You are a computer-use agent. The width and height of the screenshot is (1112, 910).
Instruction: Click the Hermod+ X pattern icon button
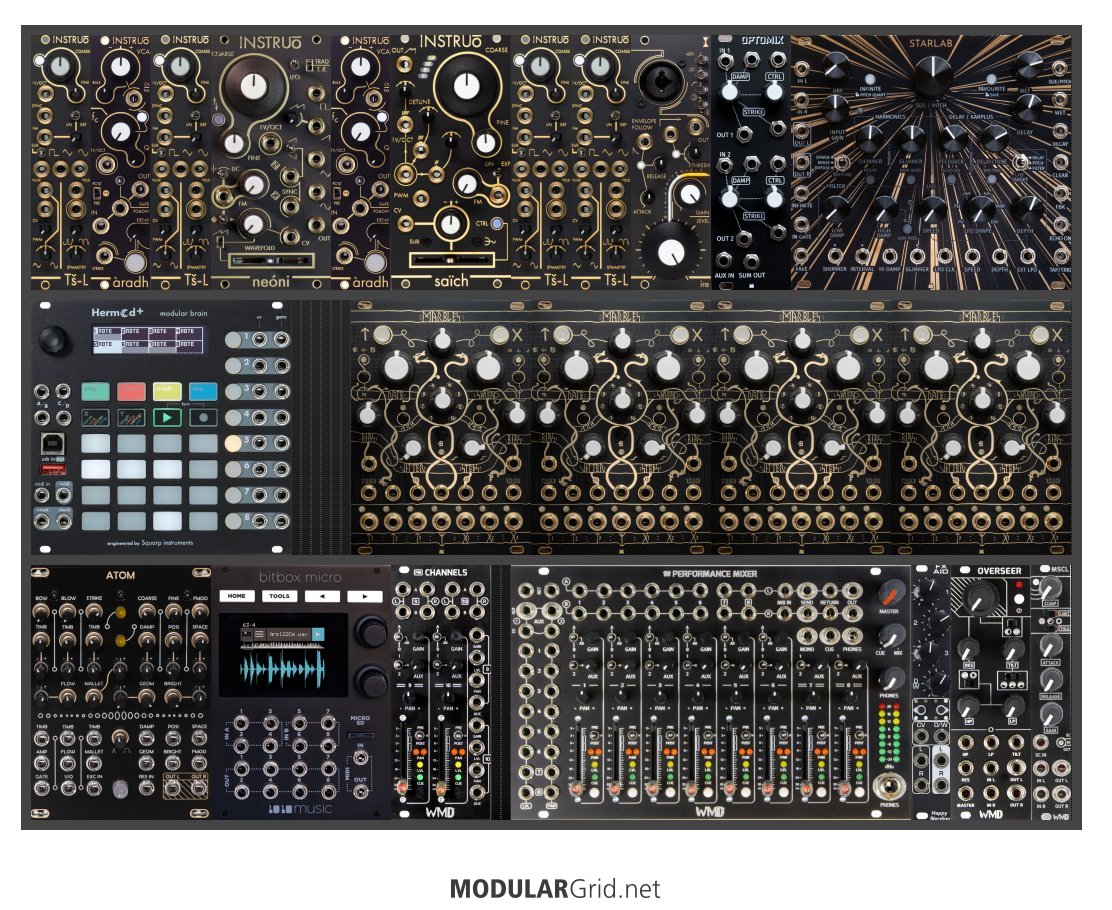coord(95,417)
